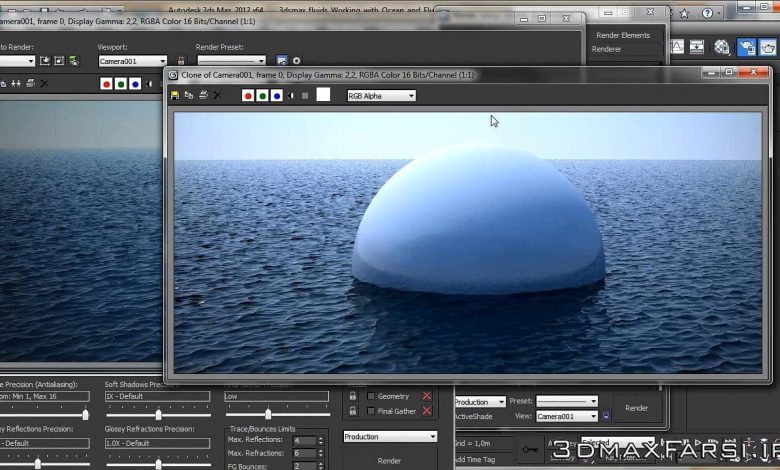This screenshot has width=780, height=470.
Task: Adjust the Glossy Refractions Precision slider
Action: (158, 464)
